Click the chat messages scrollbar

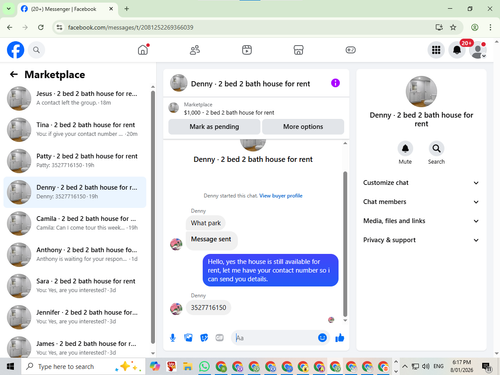pos(345,243)
